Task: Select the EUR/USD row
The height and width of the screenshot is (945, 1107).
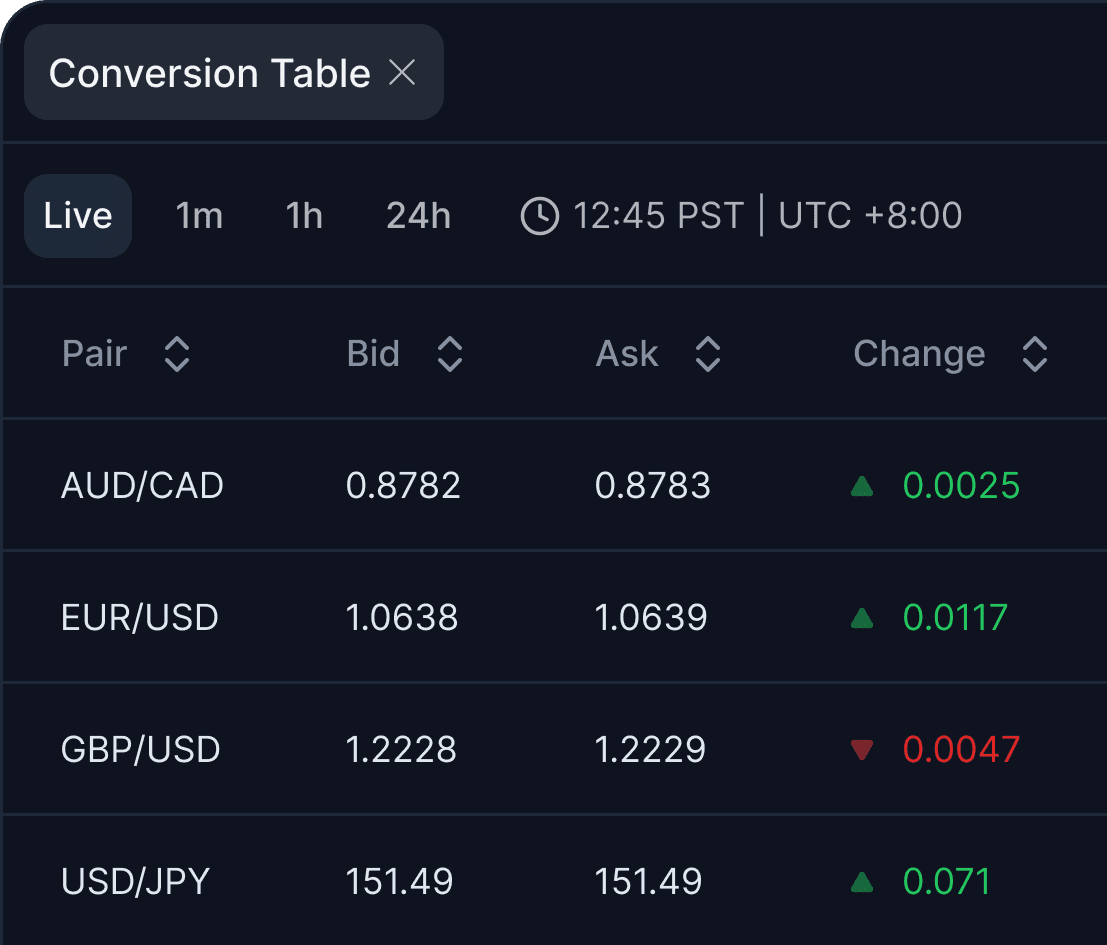Action: pyautogui.click(x=400, y=617)
